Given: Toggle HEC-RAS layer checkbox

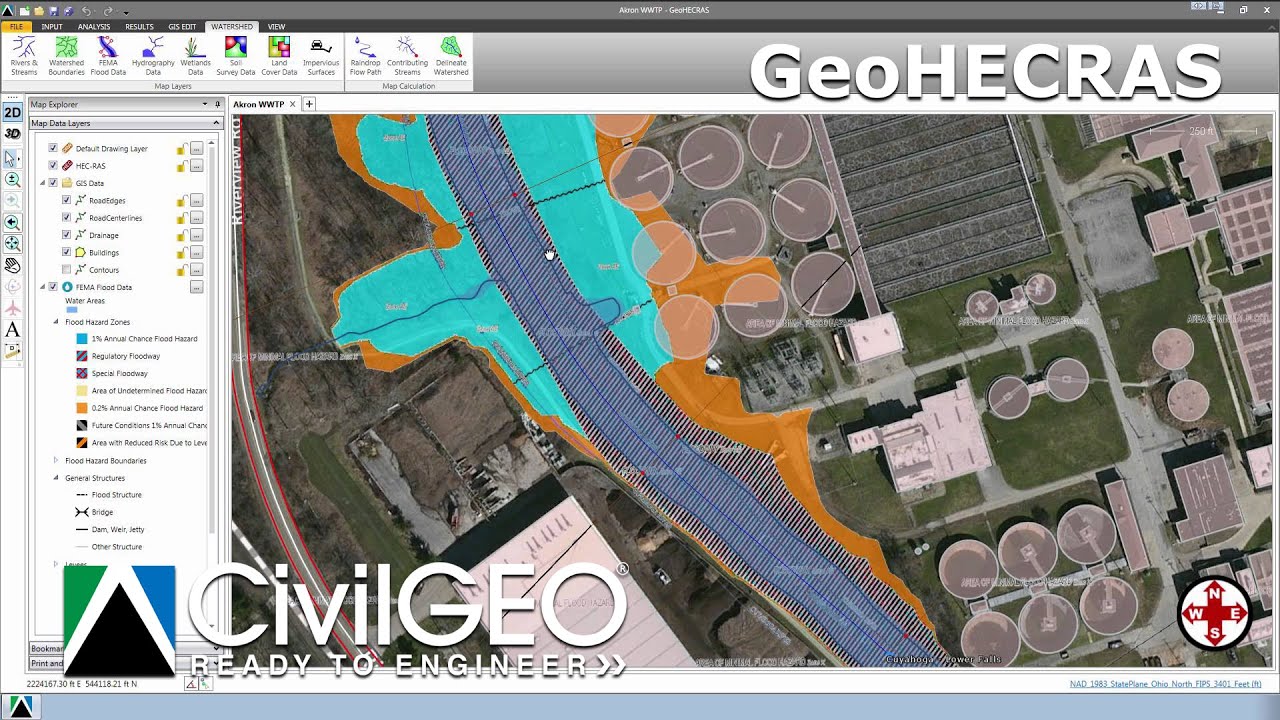Looking at the screenshot, I should (x=54, y=165).
